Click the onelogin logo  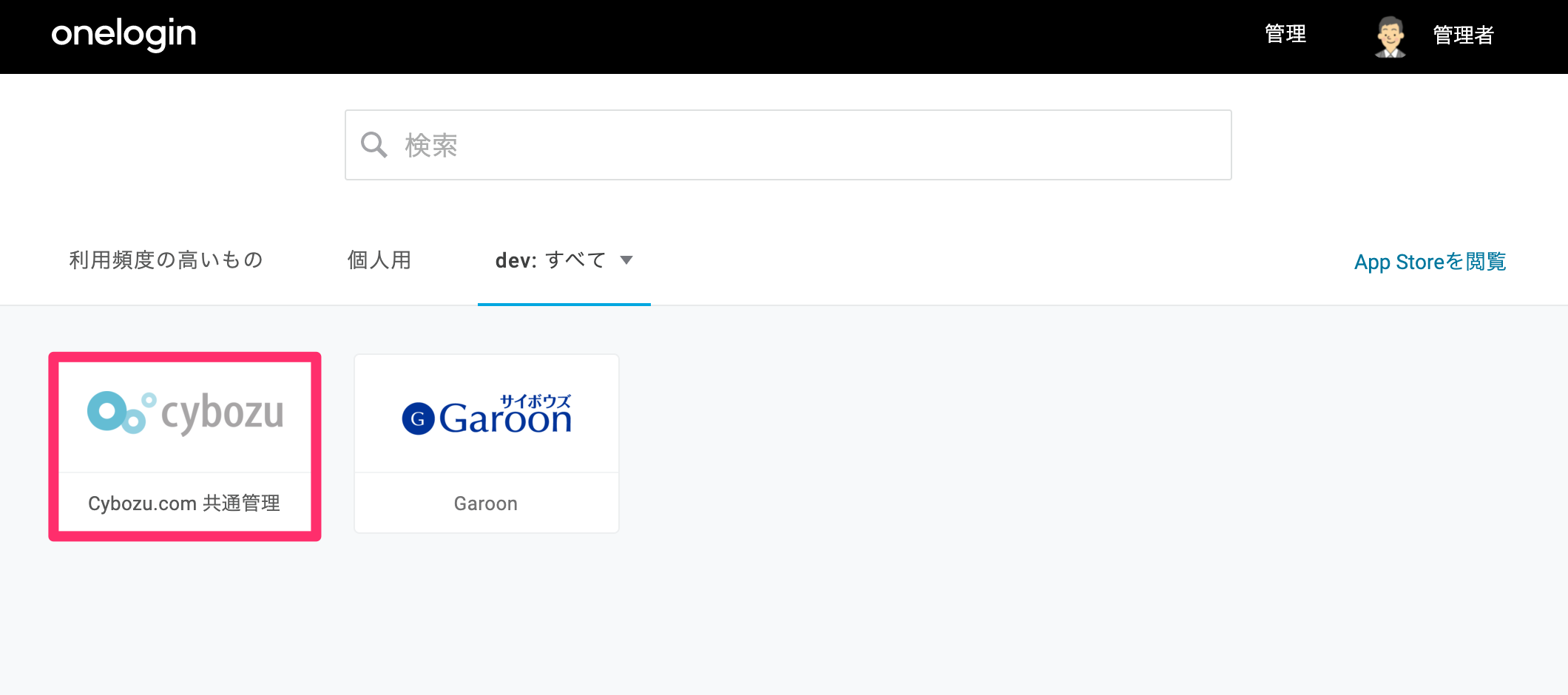[x=124, y=34]
